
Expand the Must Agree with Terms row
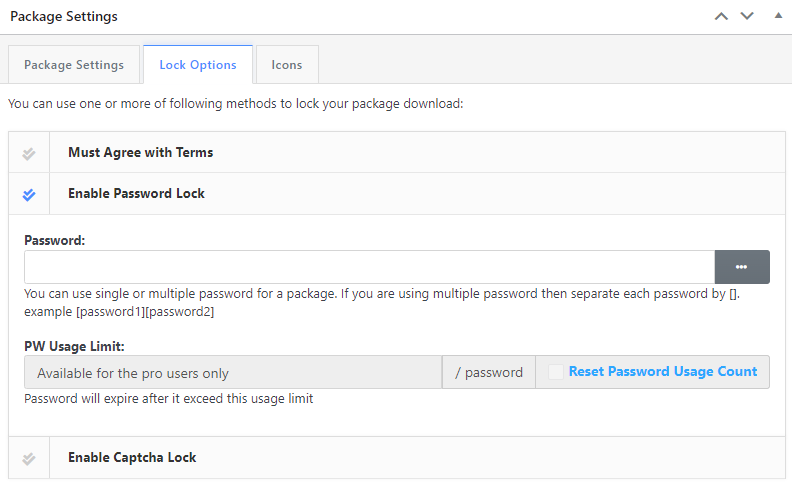pyautogui.click(x=140, y=153)
